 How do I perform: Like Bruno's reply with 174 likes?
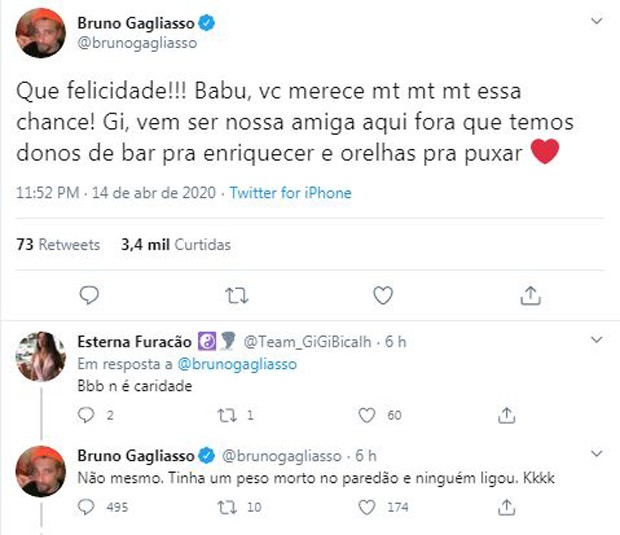(367, 508)
